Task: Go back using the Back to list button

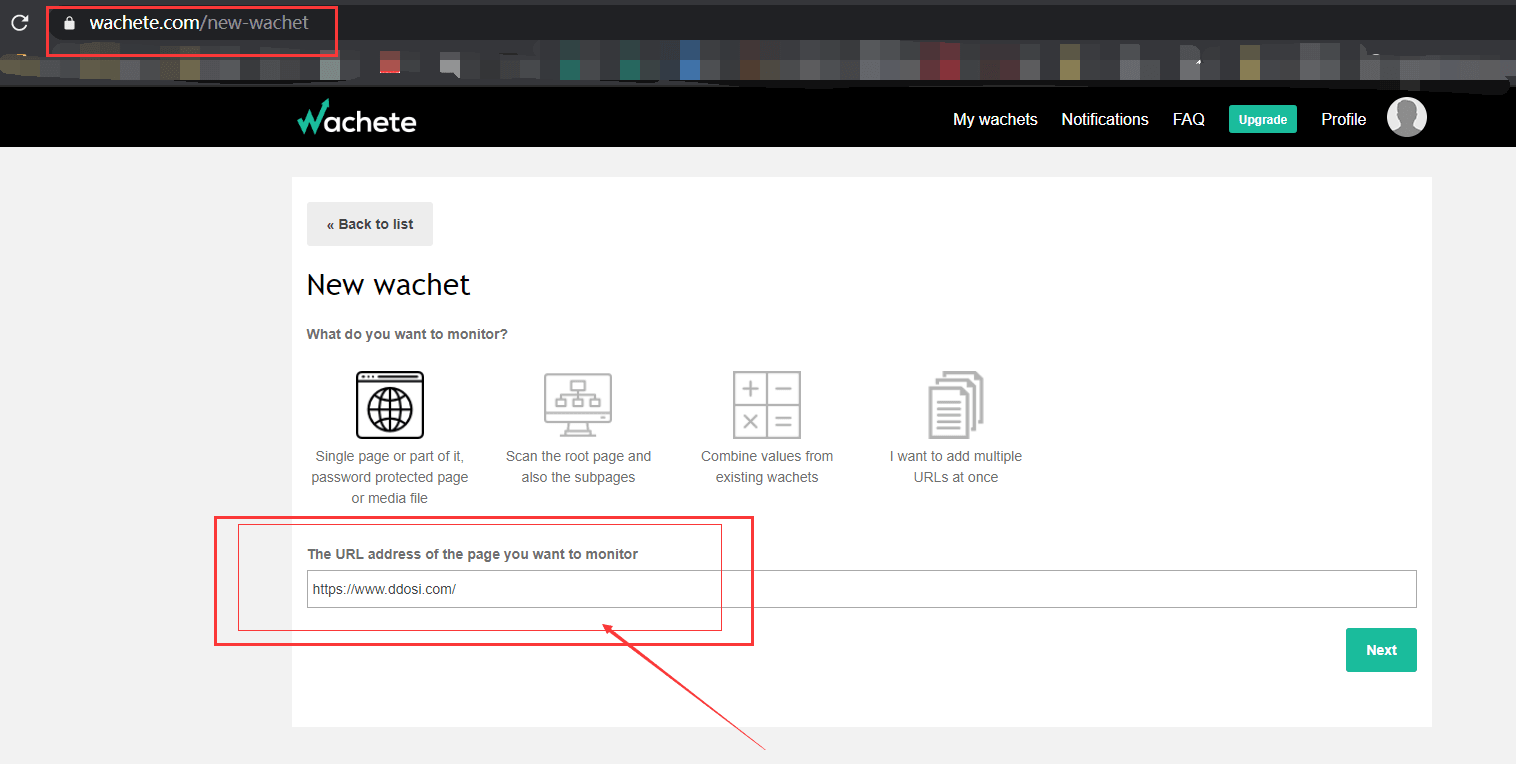Action: (370, 224)
